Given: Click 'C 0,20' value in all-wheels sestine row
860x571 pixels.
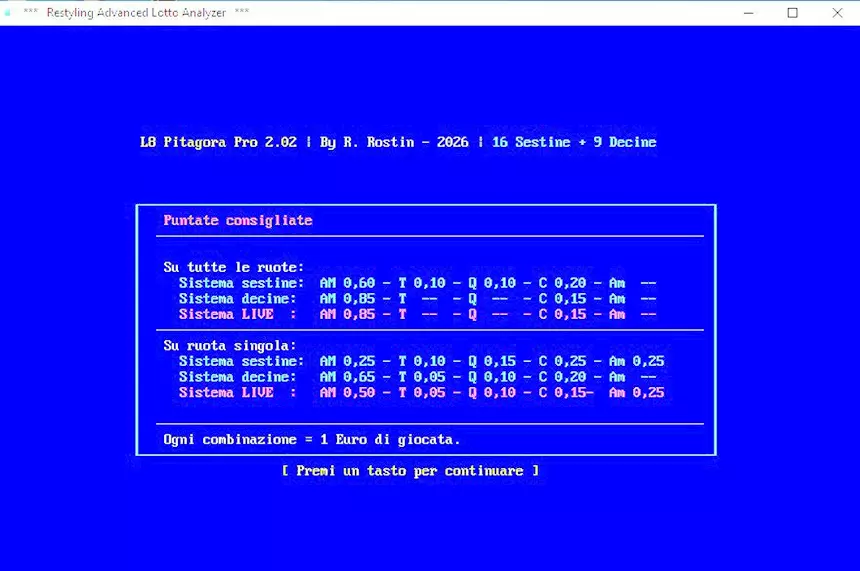Looking at the screenshot, I should pyautogui.click(x=562, y=283).
